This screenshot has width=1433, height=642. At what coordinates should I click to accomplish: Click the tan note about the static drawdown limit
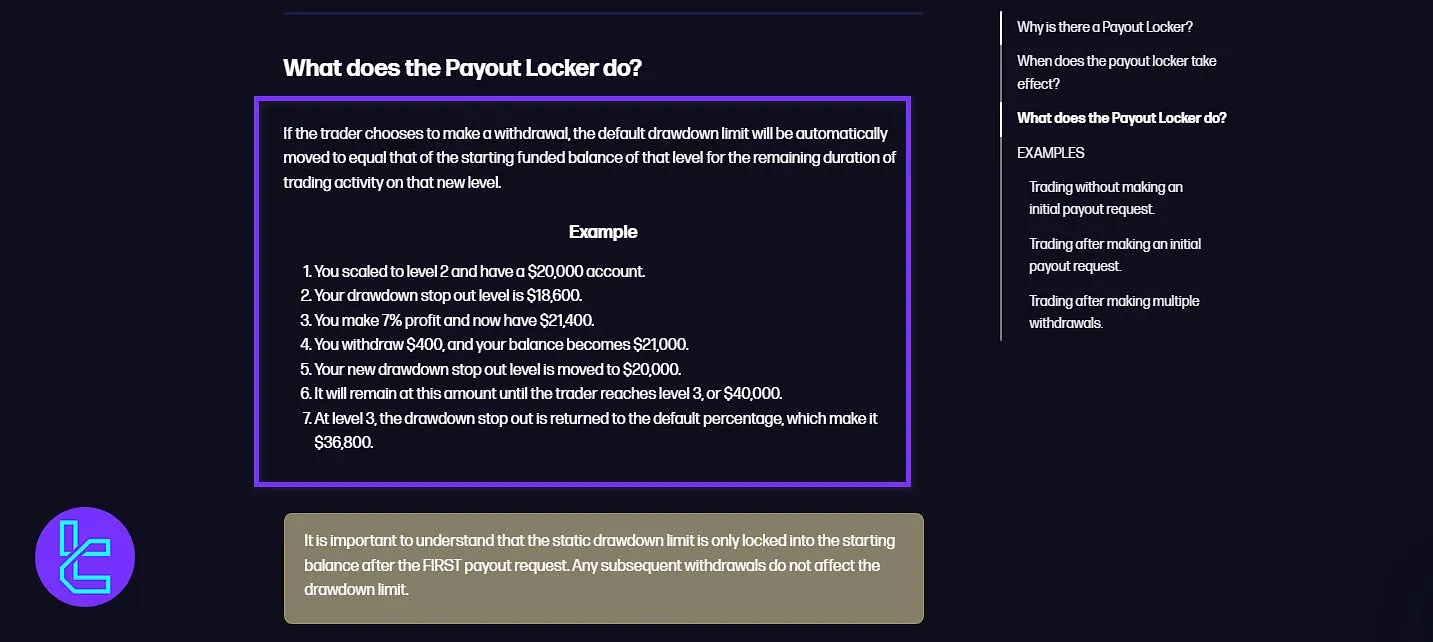pyautogui.click(x=603, y=565)
